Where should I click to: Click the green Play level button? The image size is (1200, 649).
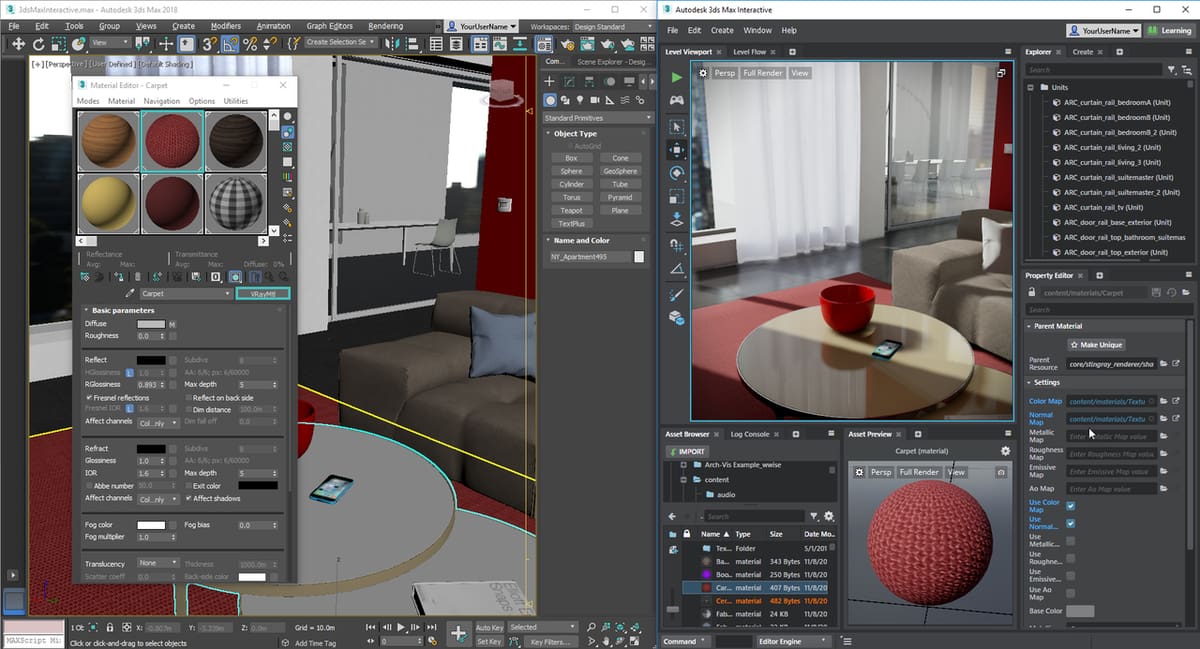coord(677,76)
